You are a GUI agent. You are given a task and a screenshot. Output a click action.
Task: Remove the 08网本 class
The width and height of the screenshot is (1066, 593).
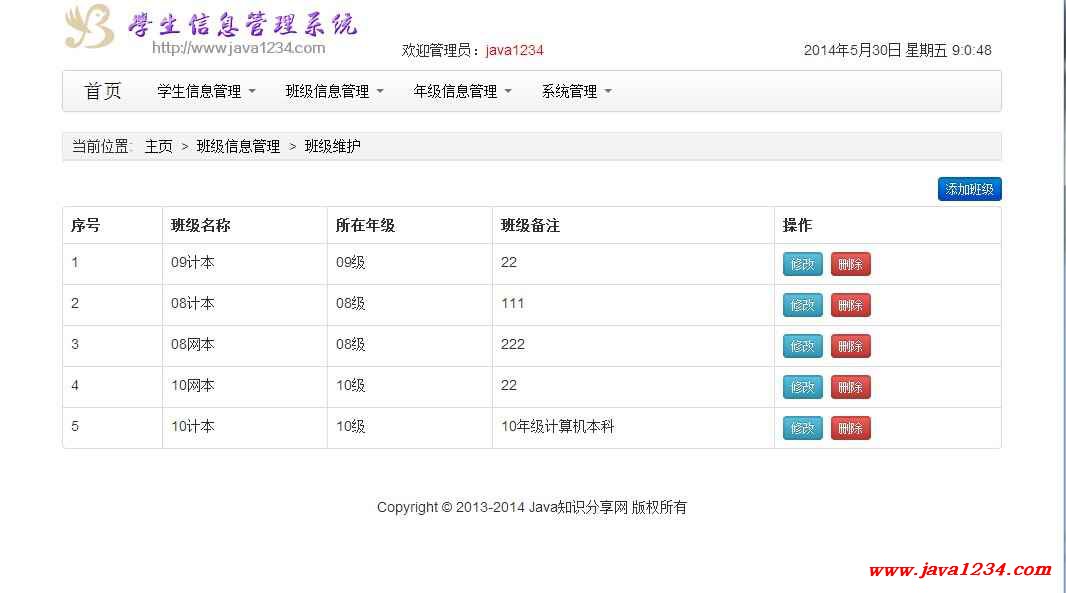tap(850, 346)
